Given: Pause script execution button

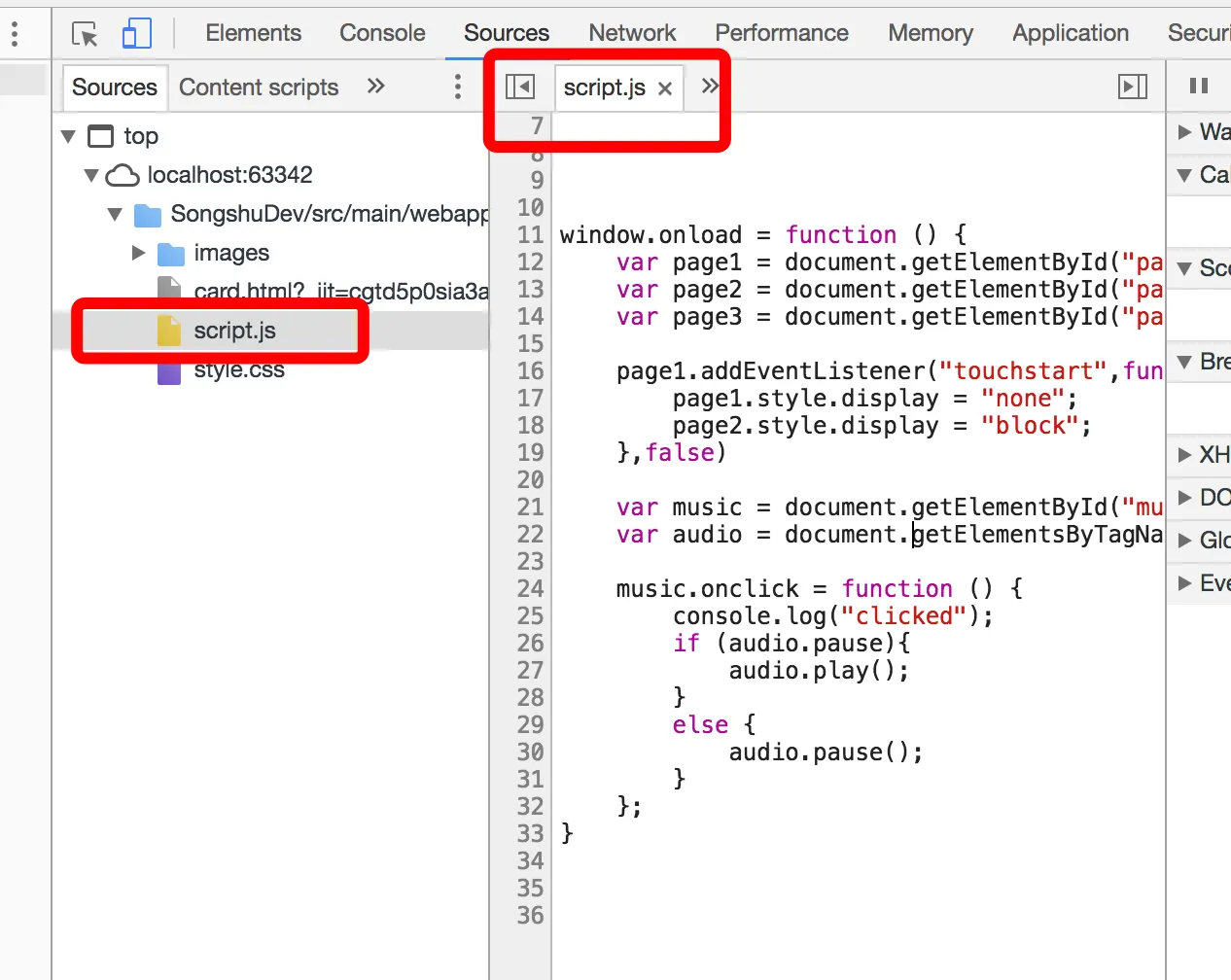Looking at the screenshot, I should [x=1199, y=87].
